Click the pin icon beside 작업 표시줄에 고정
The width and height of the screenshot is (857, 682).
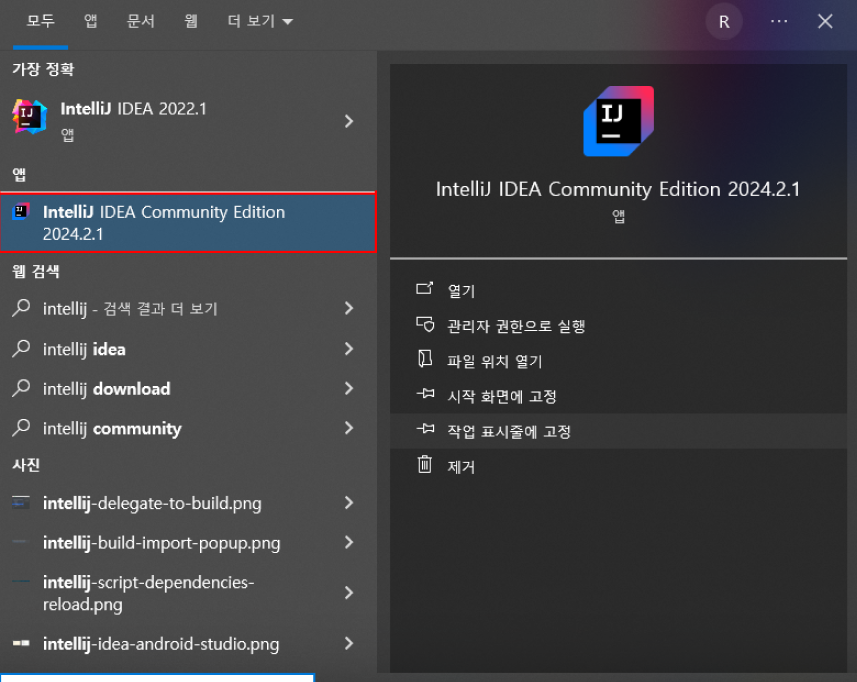click(x=425, y=429)
